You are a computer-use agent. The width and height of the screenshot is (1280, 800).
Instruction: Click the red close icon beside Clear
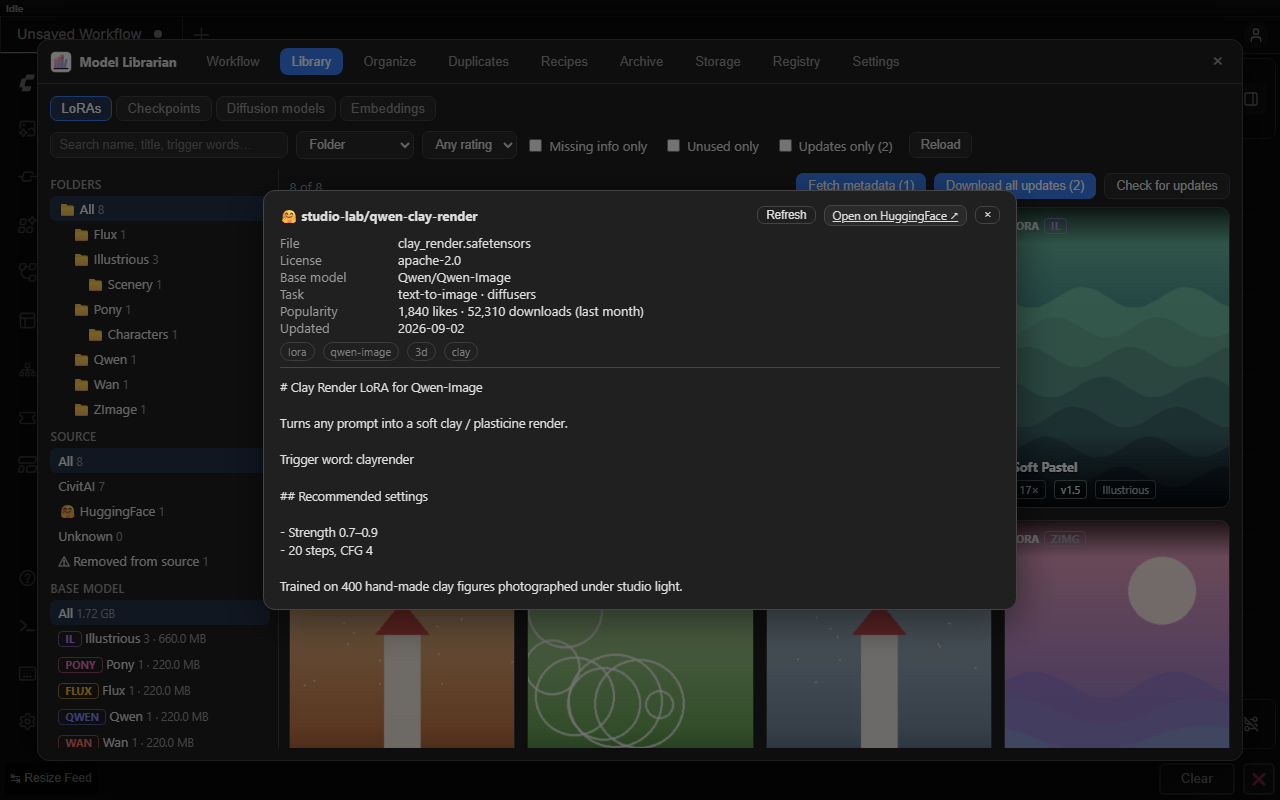[x=1259, y=779]
